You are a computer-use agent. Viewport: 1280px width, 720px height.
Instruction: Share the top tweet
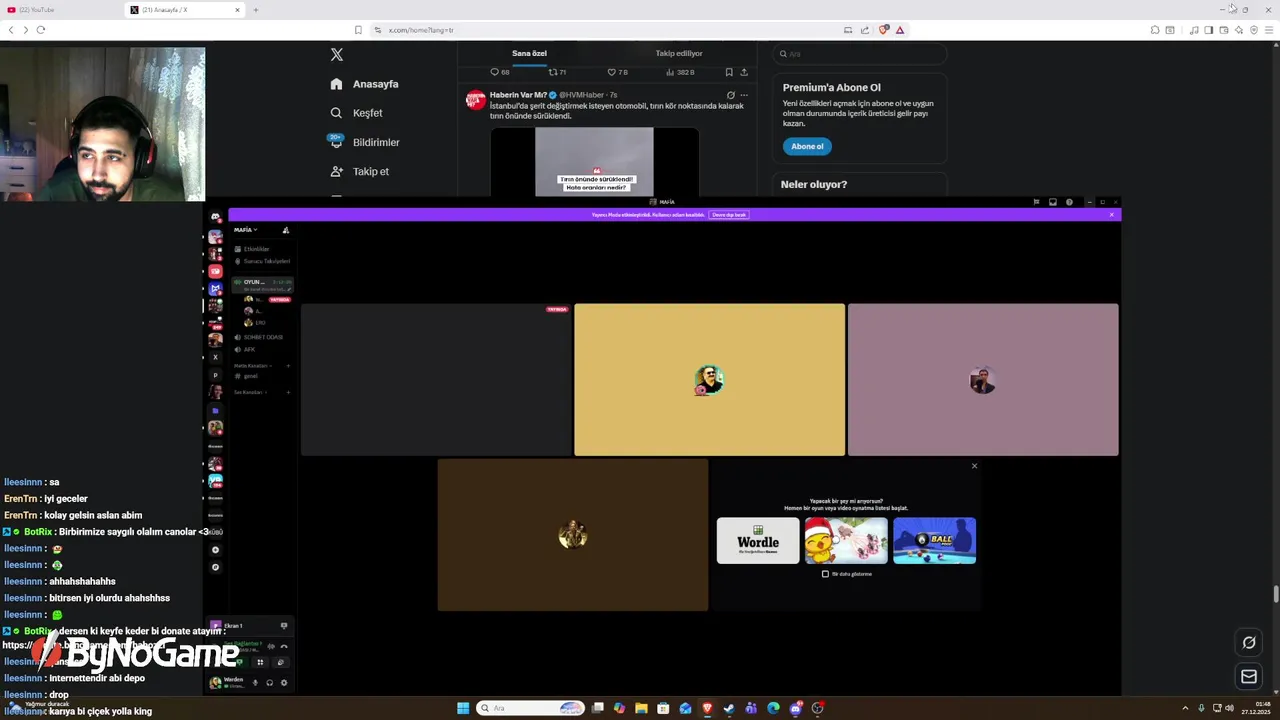[x=744, y=72]
